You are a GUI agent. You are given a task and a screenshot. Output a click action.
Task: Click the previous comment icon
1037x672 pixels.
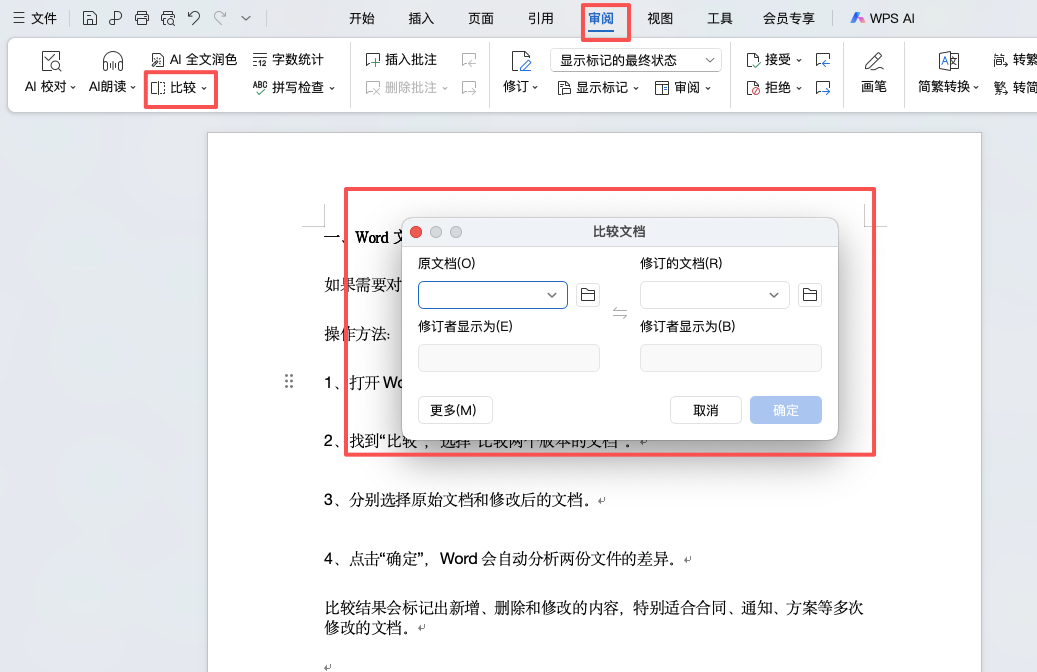pyautogui.click(x=469, y=60)
